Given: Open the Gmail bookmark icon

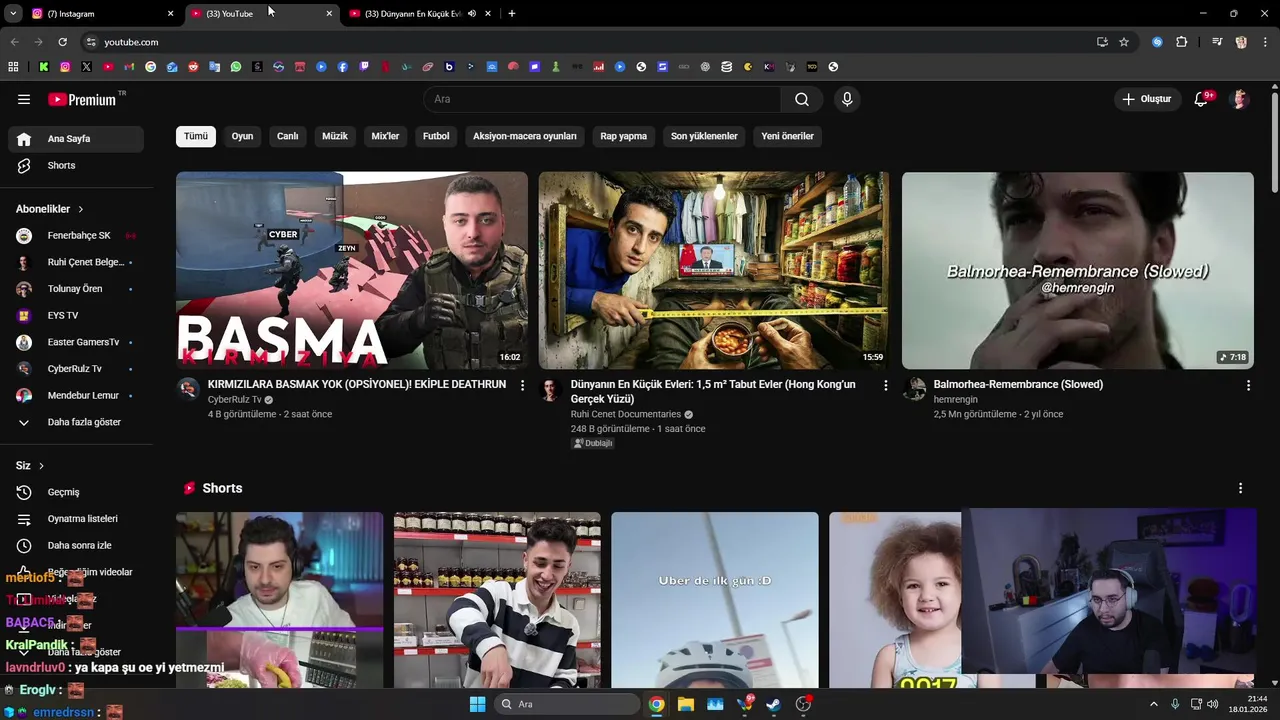Looking at the screenshot, I should click(x=129, y=67).
